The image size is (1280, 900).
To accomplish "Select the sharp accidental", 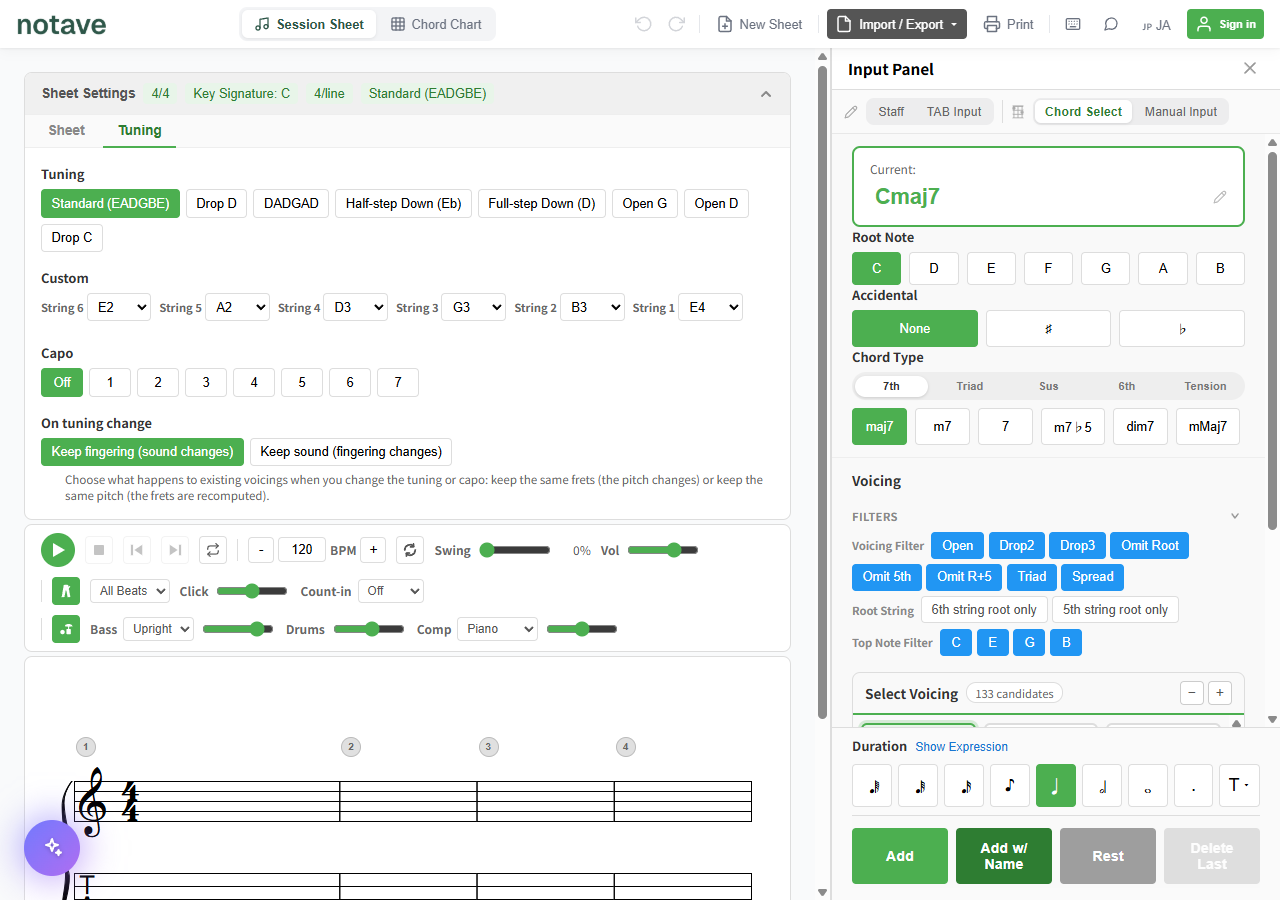I will pyautogui.click(x=1048, y=328).
